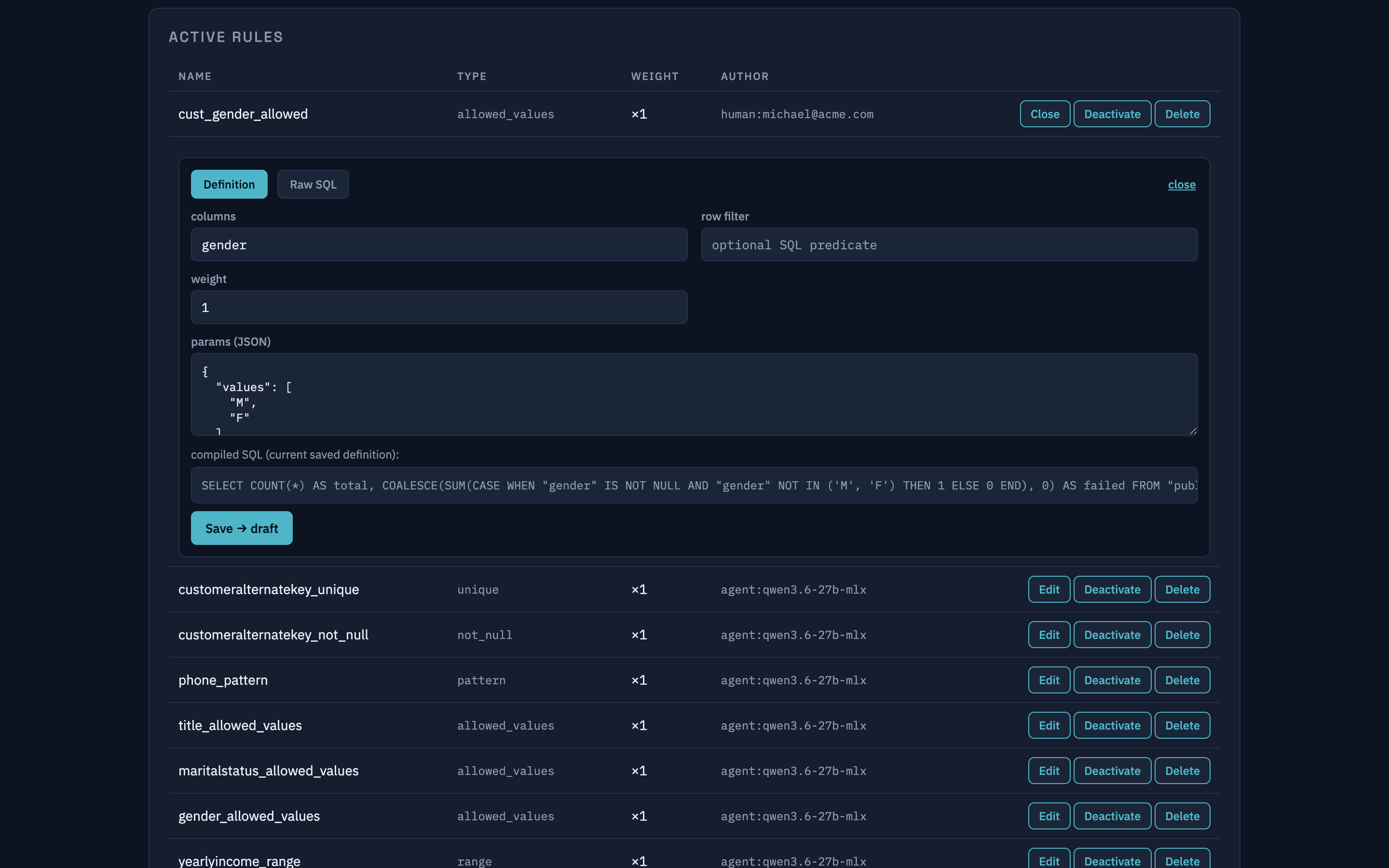1389x868 pixels.
Task: Delete the phone_pattern rule
Action: 1183,680
